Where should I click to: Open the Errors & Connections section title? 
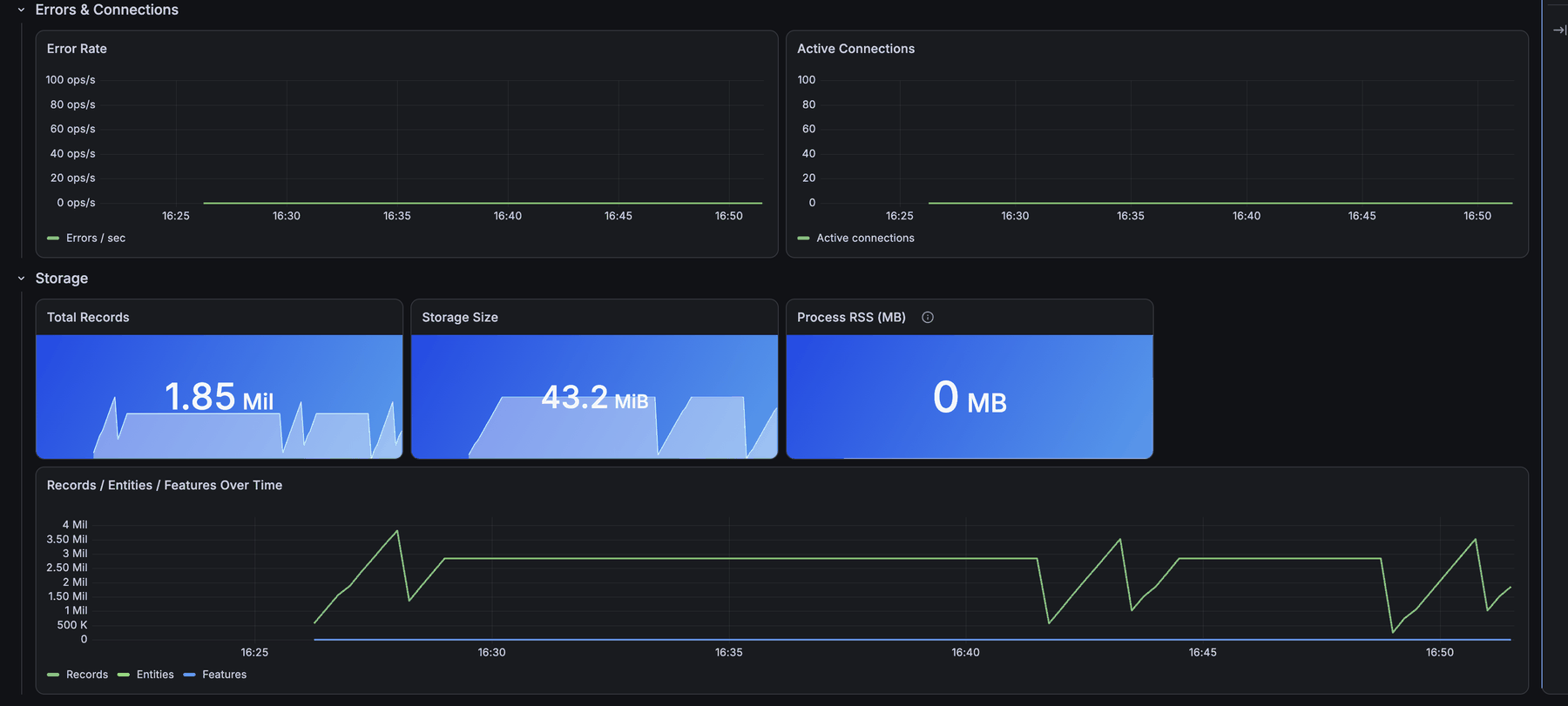[106, 10]
